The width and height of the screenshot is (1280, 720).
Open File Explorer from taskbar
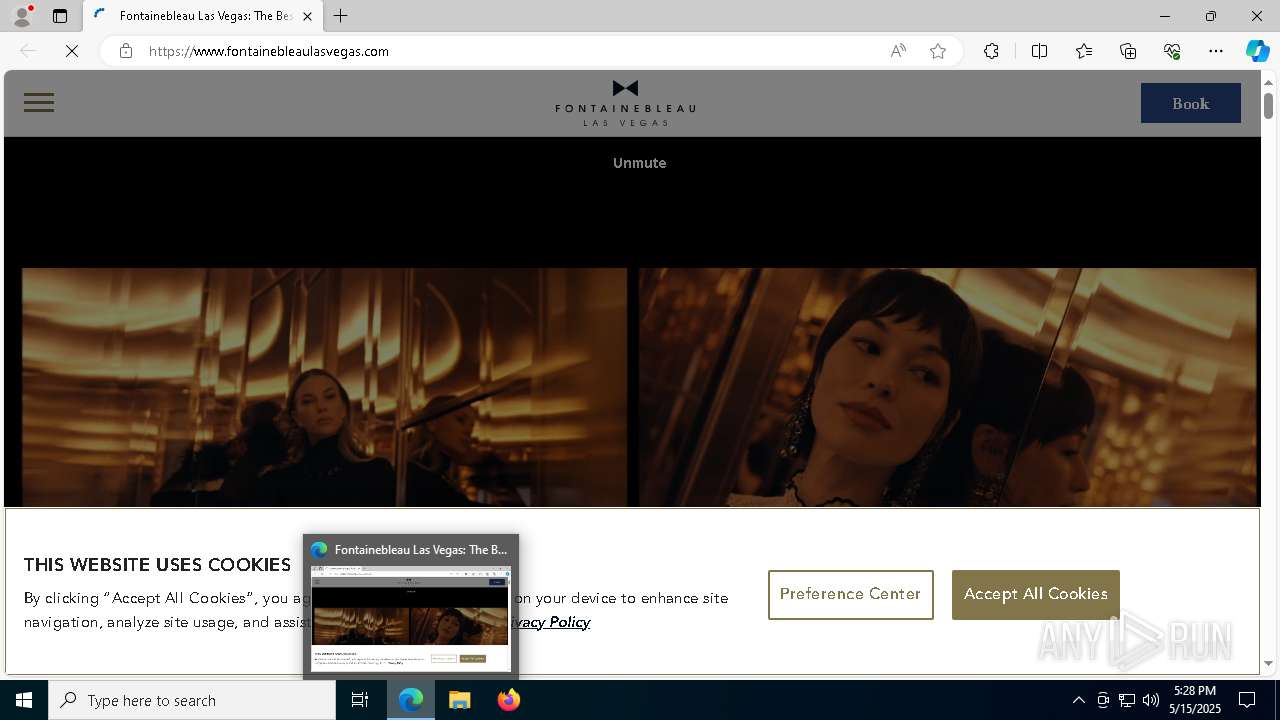[460, 700]
